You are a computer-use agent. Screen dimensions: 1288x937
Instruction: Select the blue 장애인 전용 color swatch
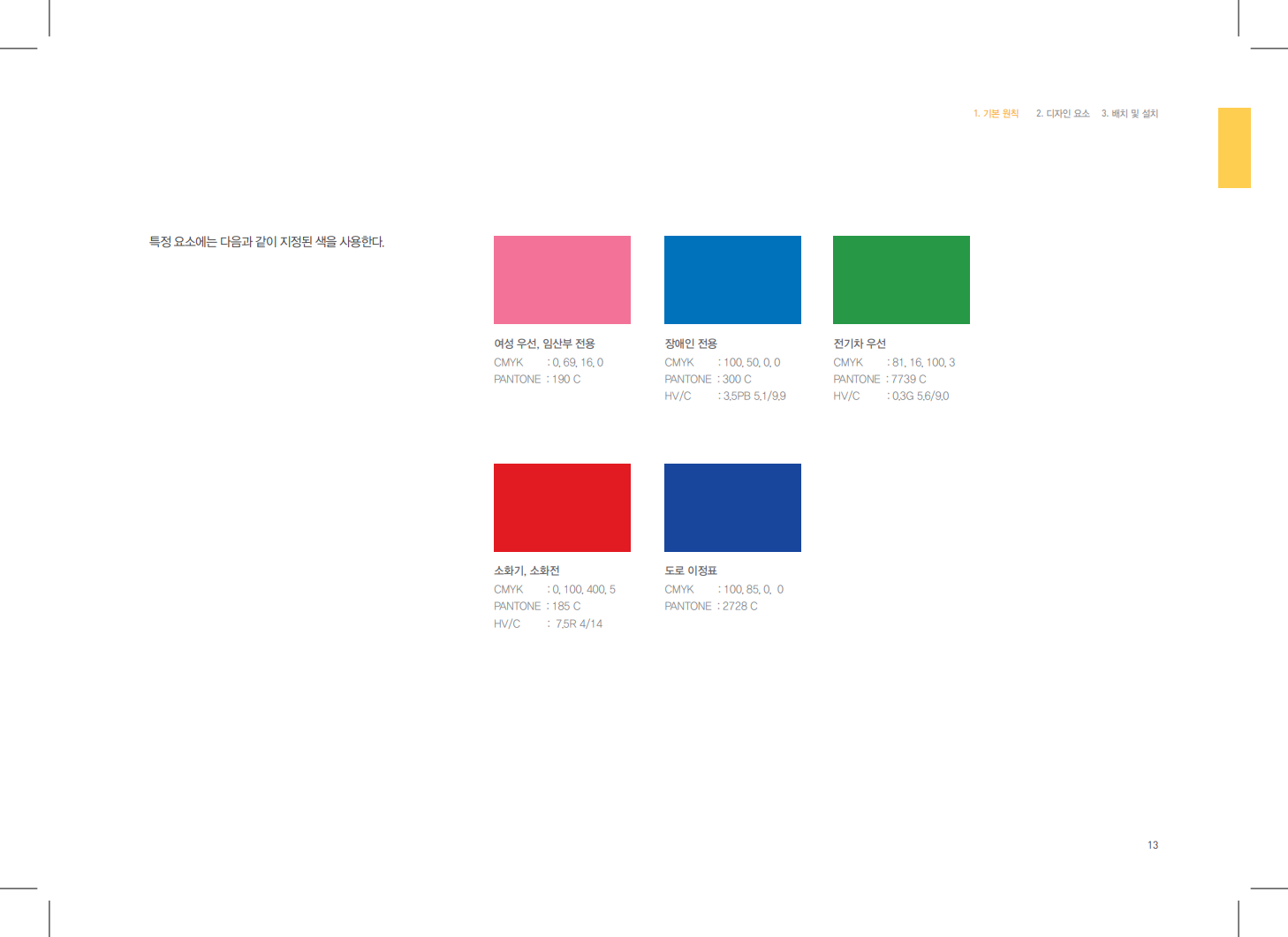tap(732, 280)
